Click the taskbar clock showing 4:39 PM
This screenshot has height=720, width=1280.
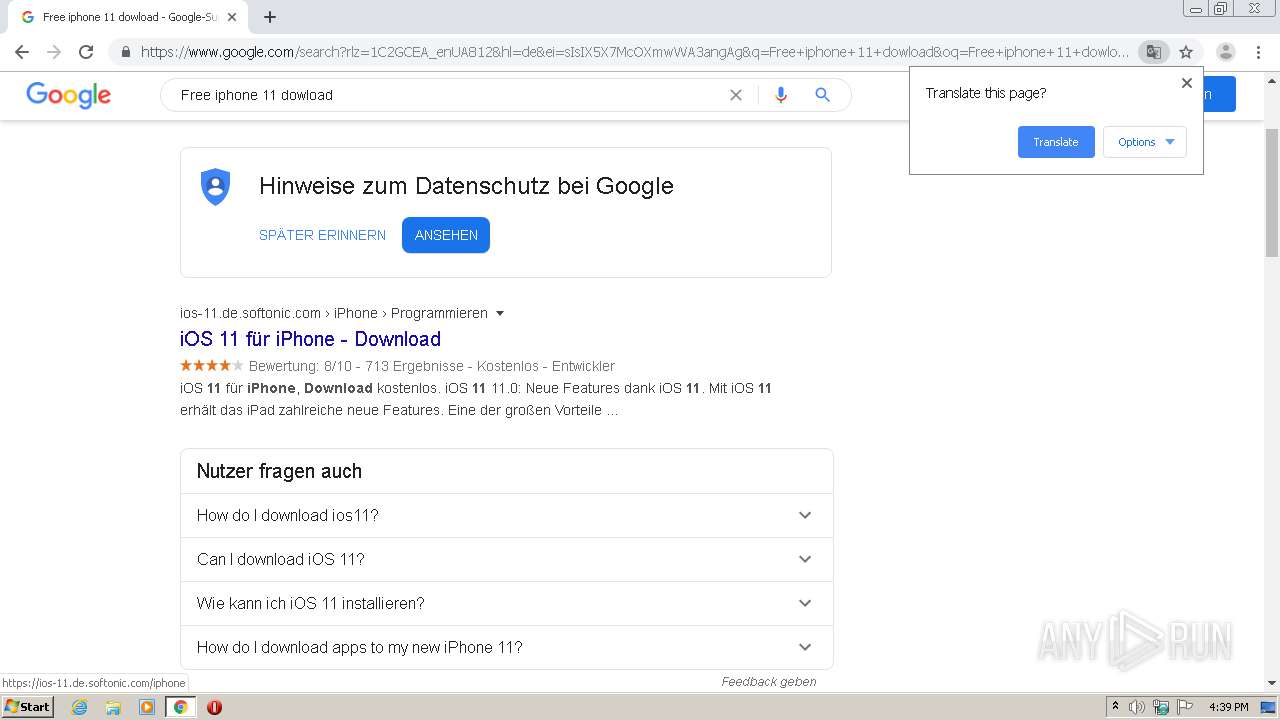click(x=1228, y=707)
